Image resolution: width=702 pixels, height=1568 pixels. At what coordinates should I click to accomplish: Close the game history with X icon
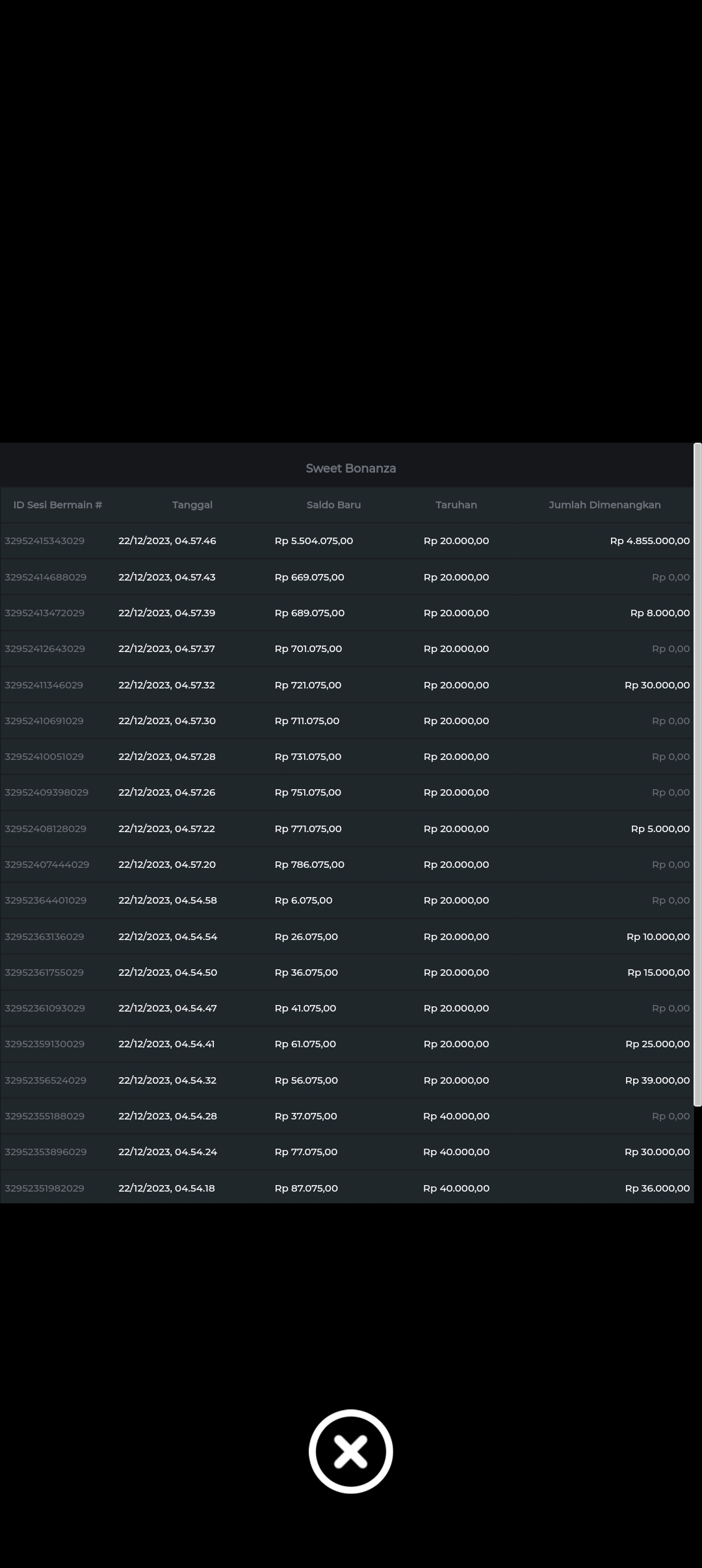coord(350,1451)
